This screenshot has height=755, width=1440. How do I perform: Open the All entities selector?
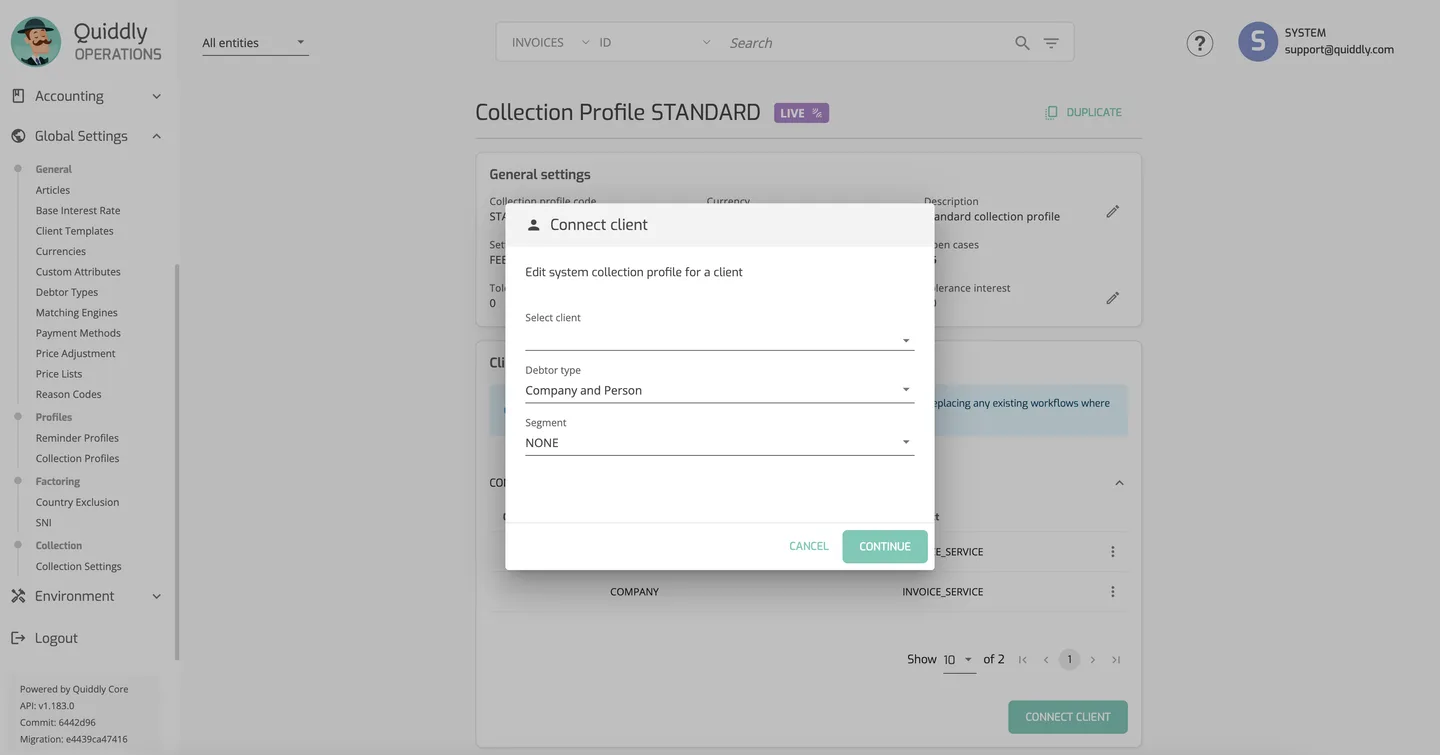(x=255, y=43)
